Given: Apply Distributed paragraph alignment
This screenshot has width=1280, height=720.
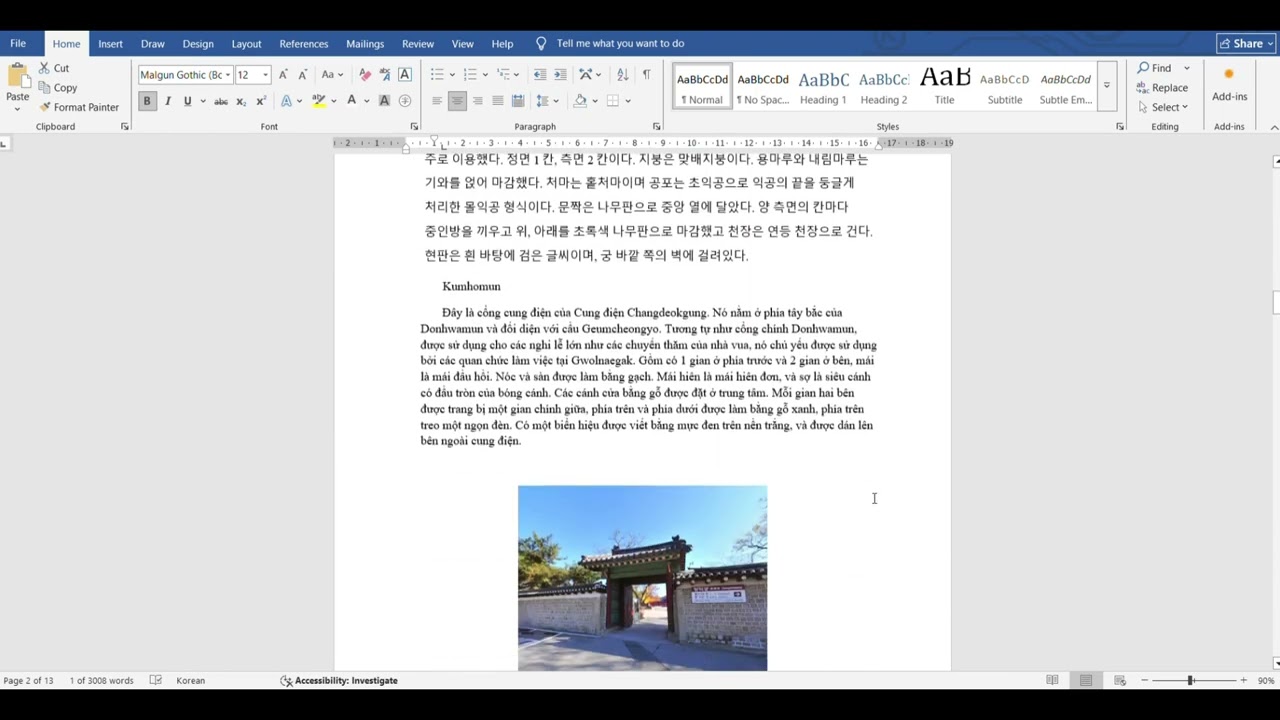Looking at the screenshot, I should pyautogui.click(x=518, y=101).
